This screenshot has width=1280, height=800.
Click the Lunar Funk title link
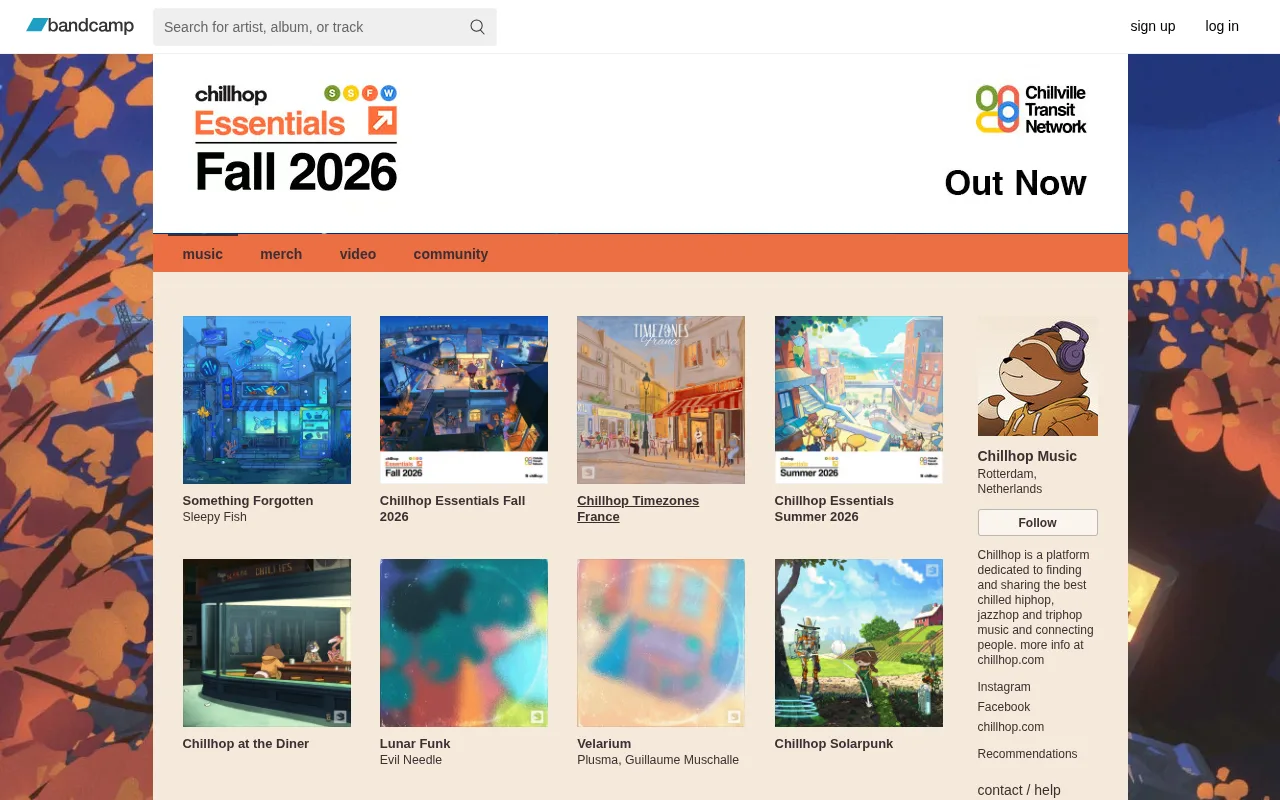click(x=415, y=744)
